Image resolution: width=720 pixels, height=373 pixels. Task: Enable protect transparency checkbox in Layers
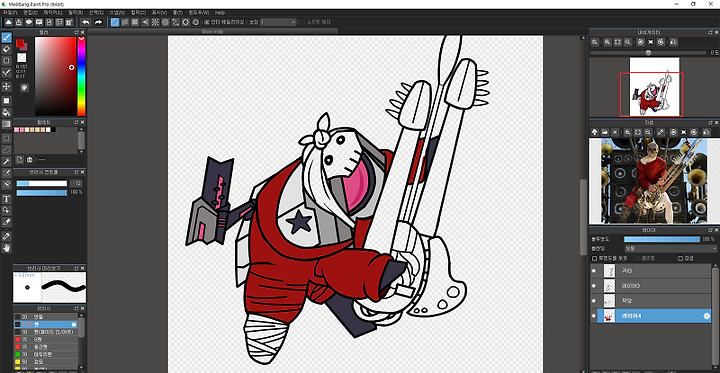pyautogui.click(x=594, y=259)
